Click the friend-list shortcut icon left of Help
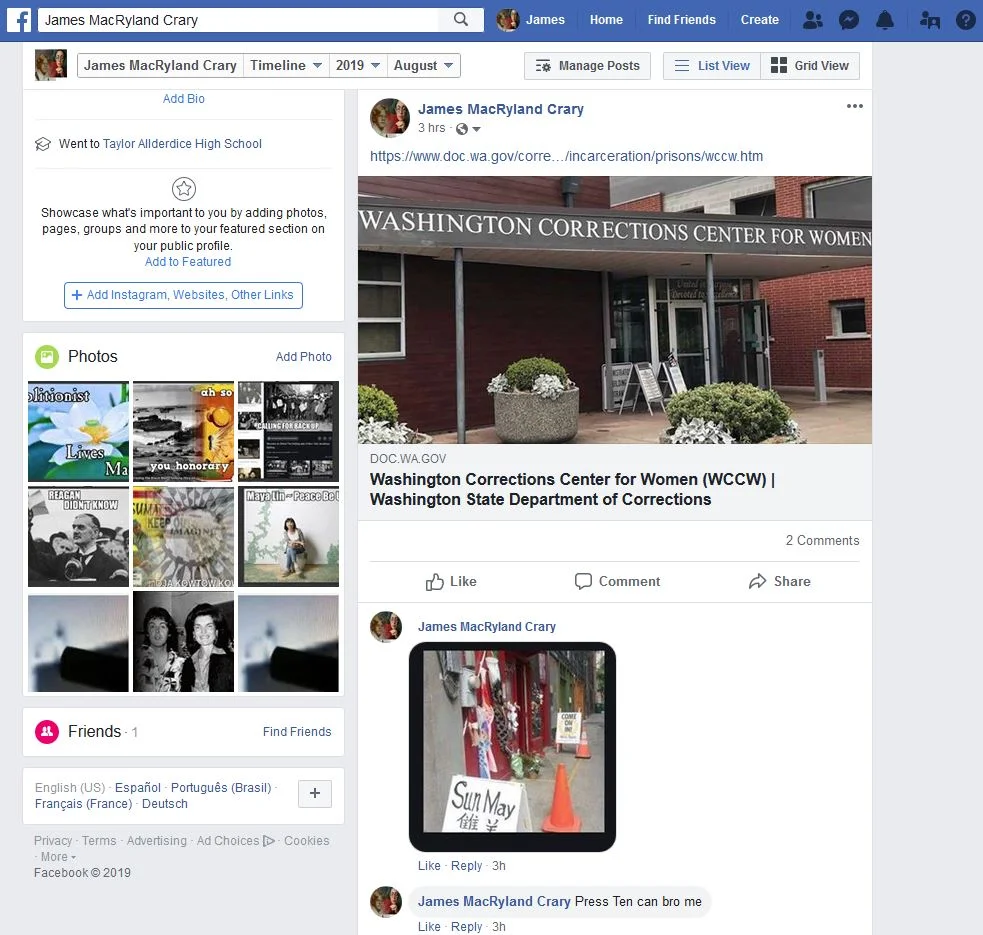983x935 pixels. point(930,20)
